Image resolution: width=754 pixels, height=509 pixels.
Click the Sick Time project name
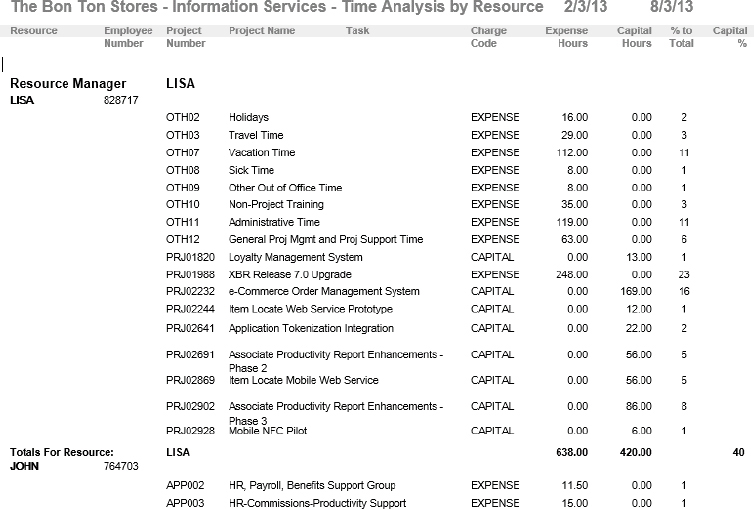coord(251,170)
